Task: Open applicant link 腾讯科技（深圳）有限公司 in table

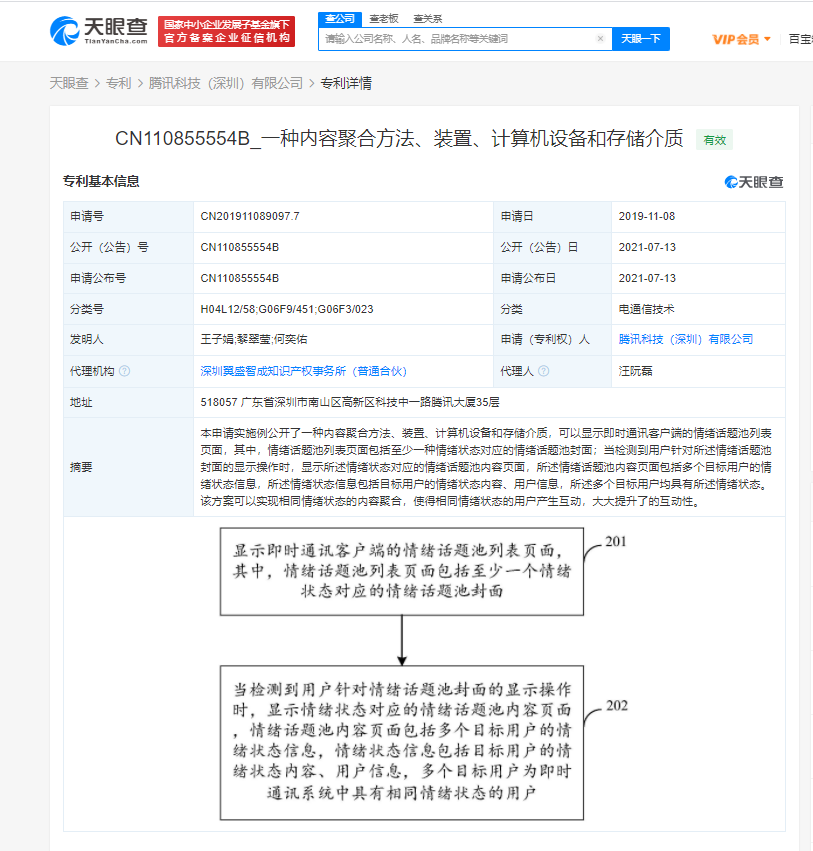Action: pyautogui.click(x=685, y=339)
